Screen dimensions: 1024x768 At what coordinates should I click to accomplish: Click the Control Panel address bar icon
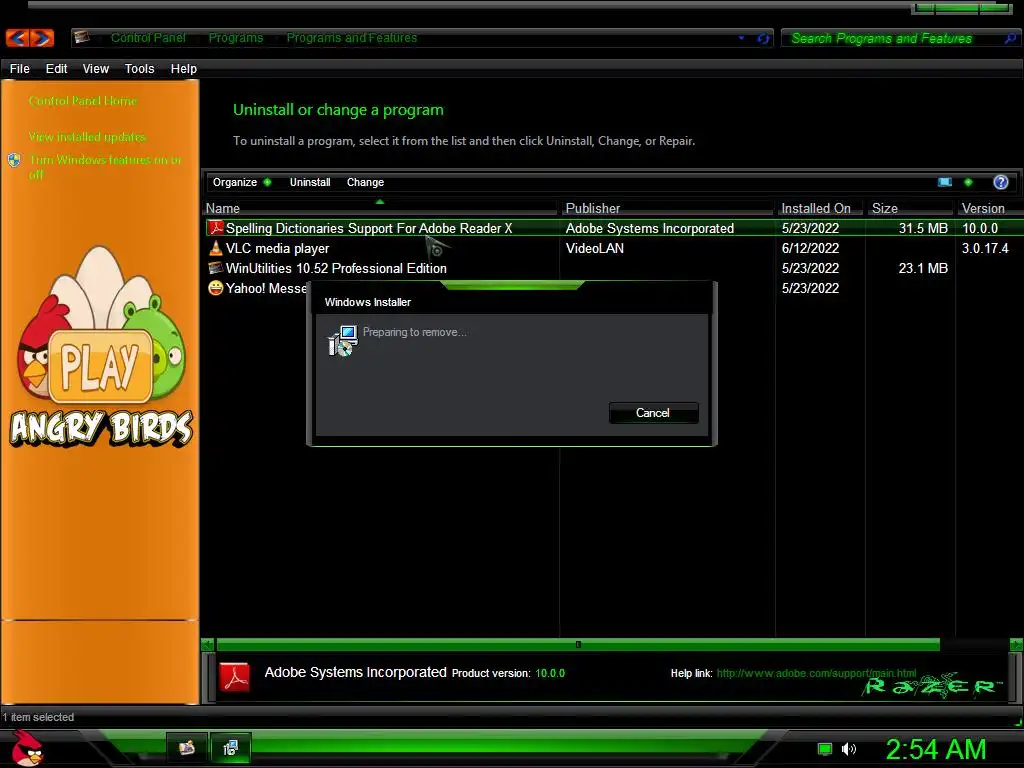(82, 37)
